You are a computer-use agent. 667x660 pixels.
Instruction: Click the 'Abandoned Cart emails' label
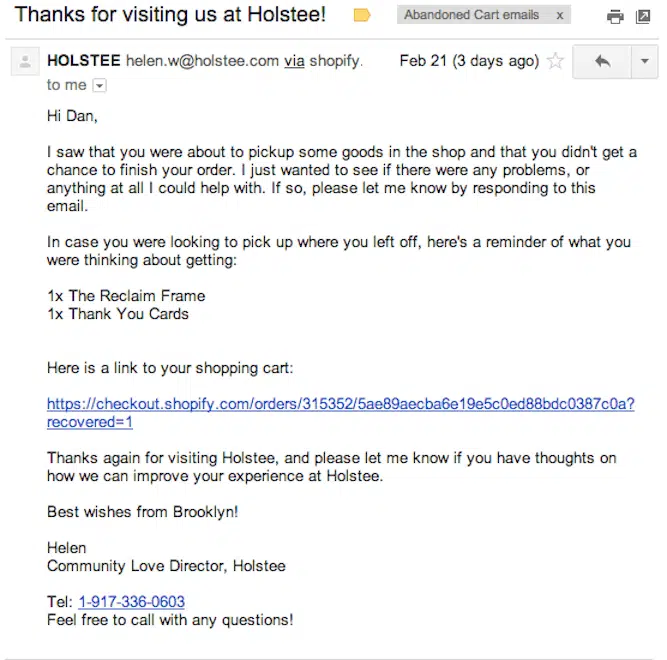point(471,16)
